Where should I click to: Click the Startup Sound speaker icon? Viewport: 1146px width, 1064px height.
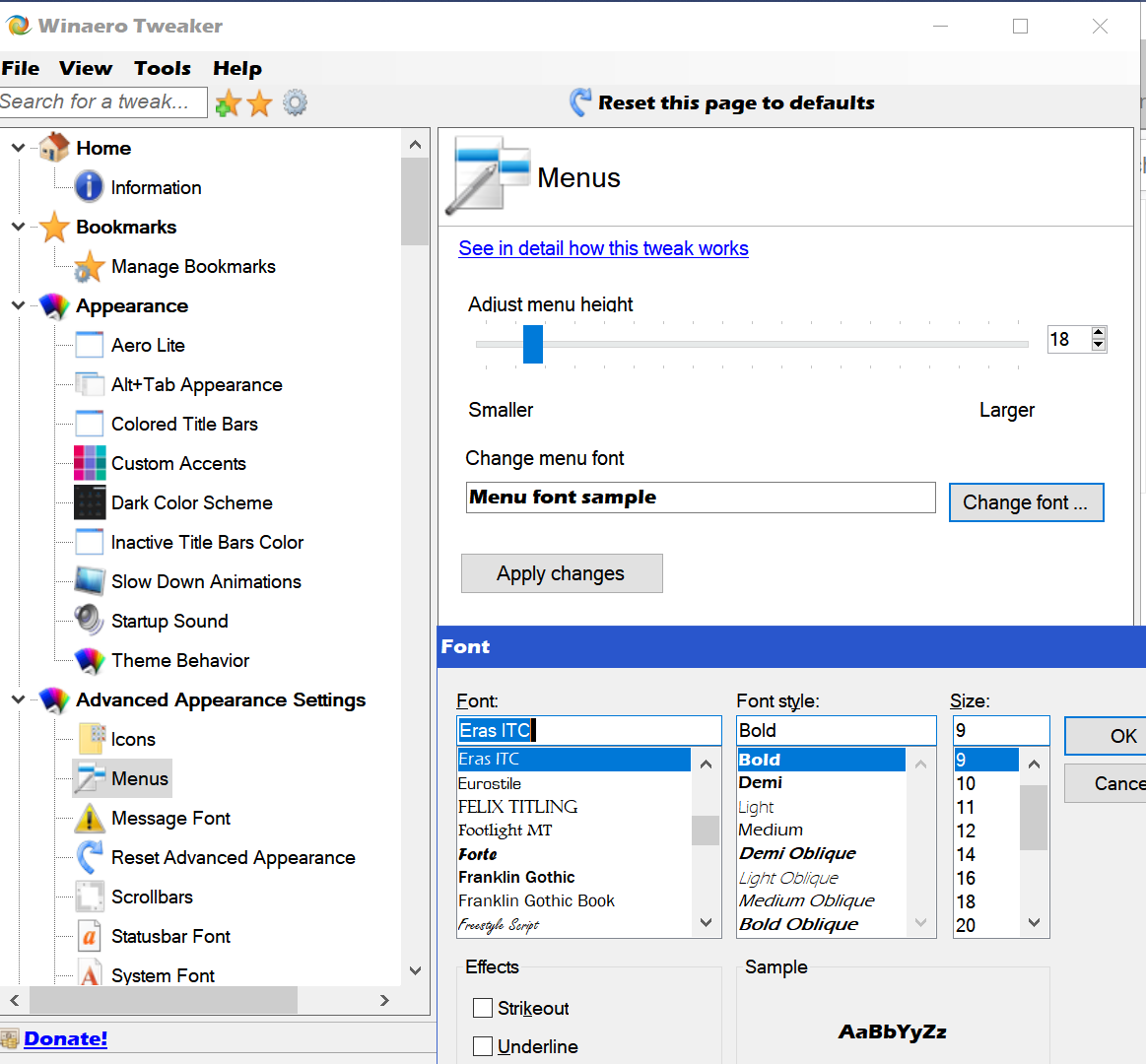(x=89, y=621)
